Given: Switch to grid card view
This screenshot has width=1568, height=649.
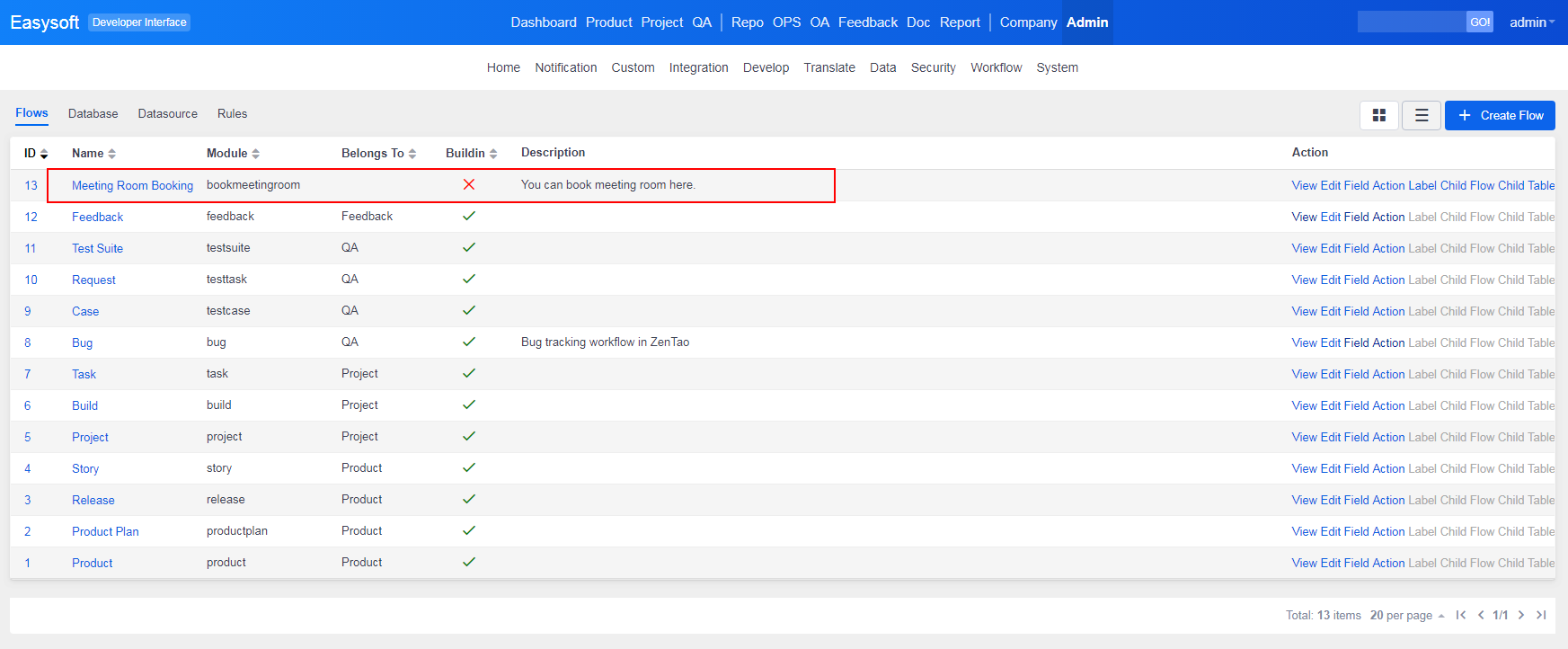Looking at the screenshot, I should point(1378,115).
